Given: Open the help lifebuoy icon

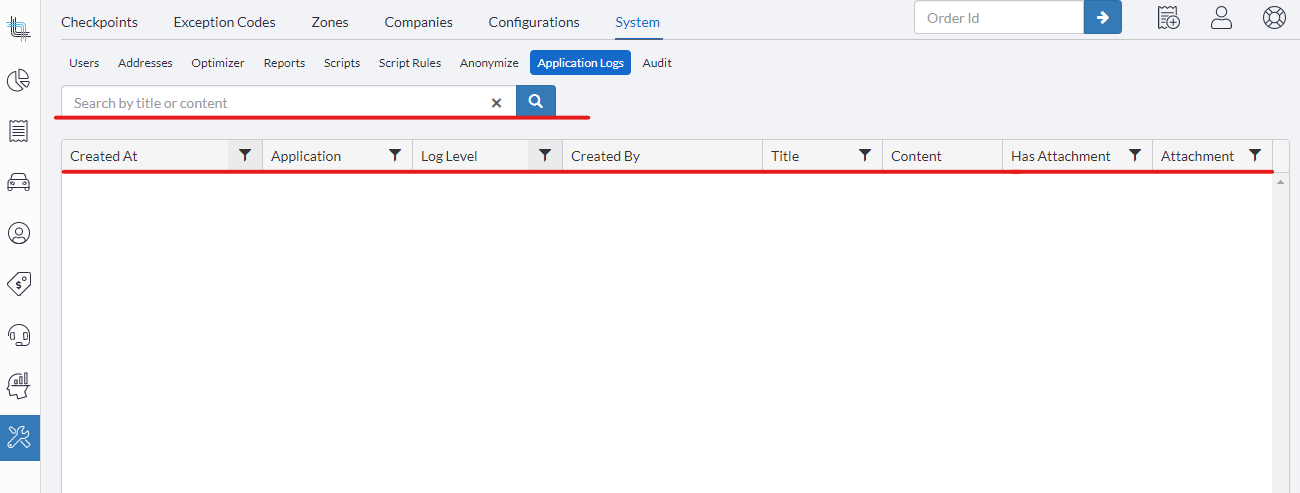Looking at the screenshot, I should click(x=1274, y=17).
